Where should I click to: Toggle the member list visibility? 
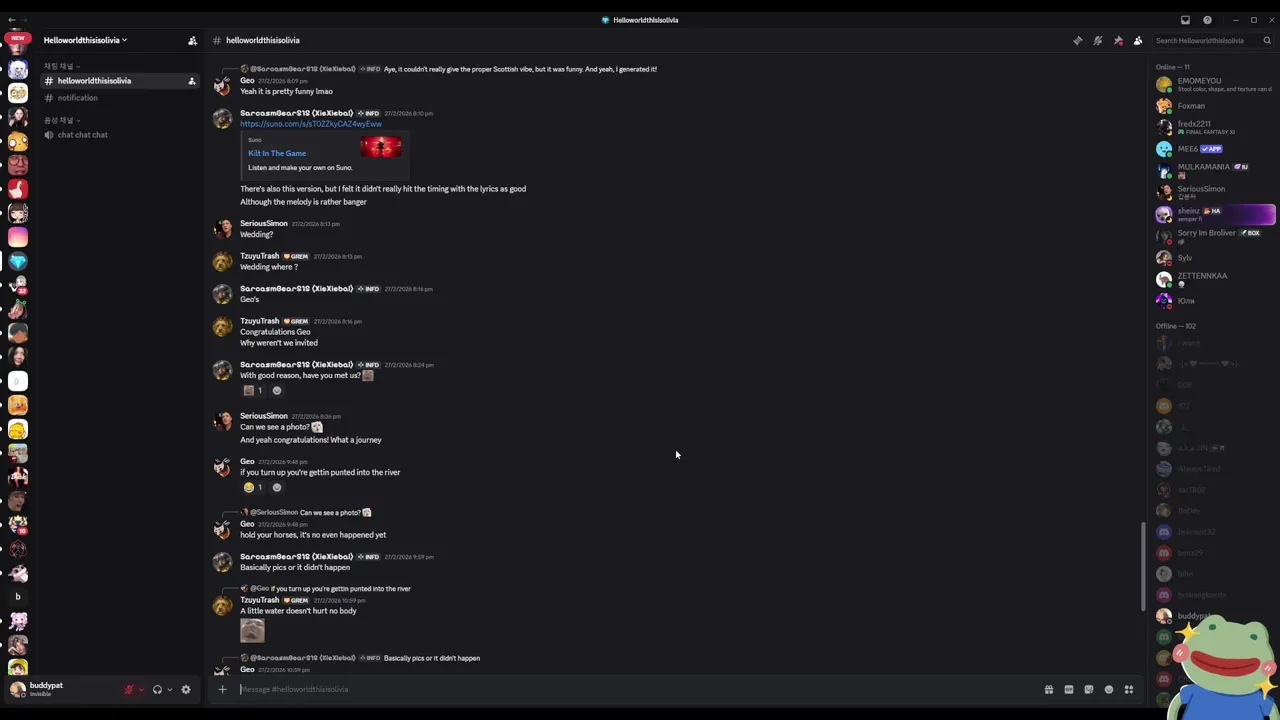tap(1138, 41)
